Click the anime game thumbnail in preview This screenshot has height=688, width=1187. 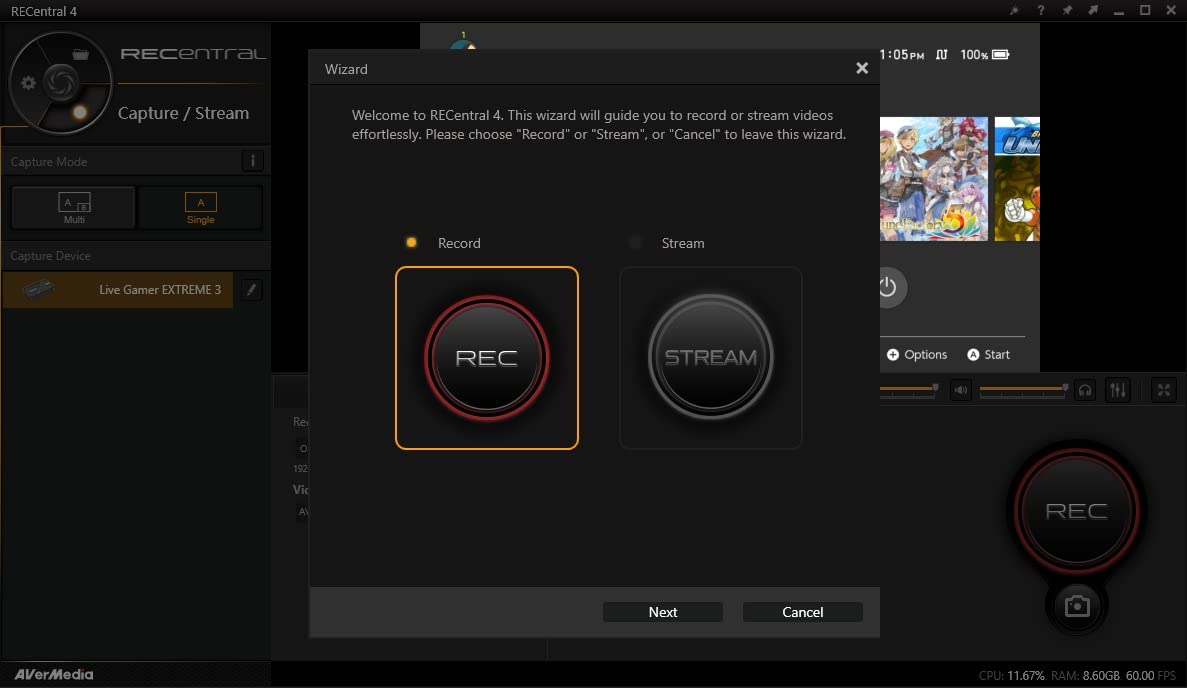(934, 179)
